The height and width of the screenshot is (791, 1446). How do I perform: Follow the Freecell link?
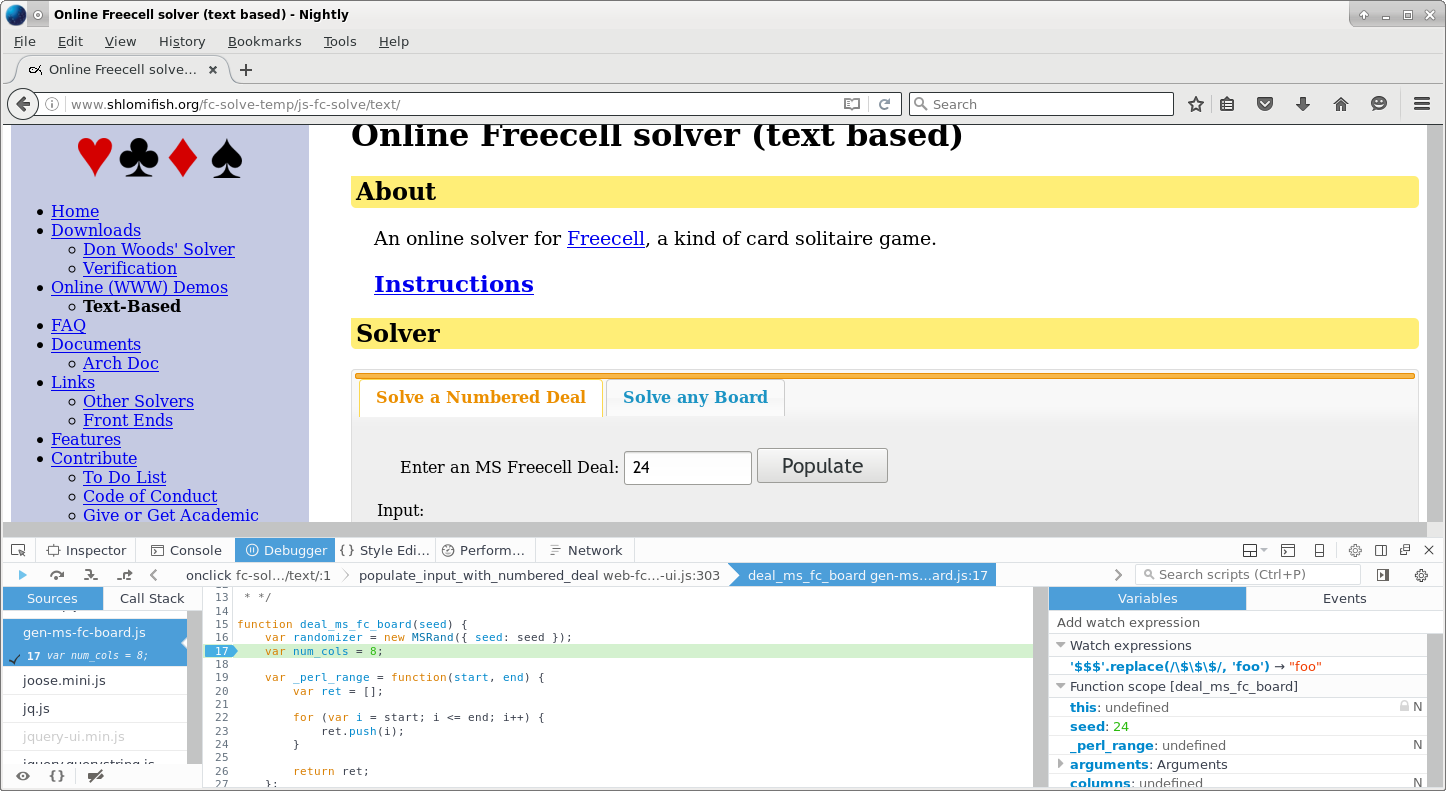coord(606,238)
